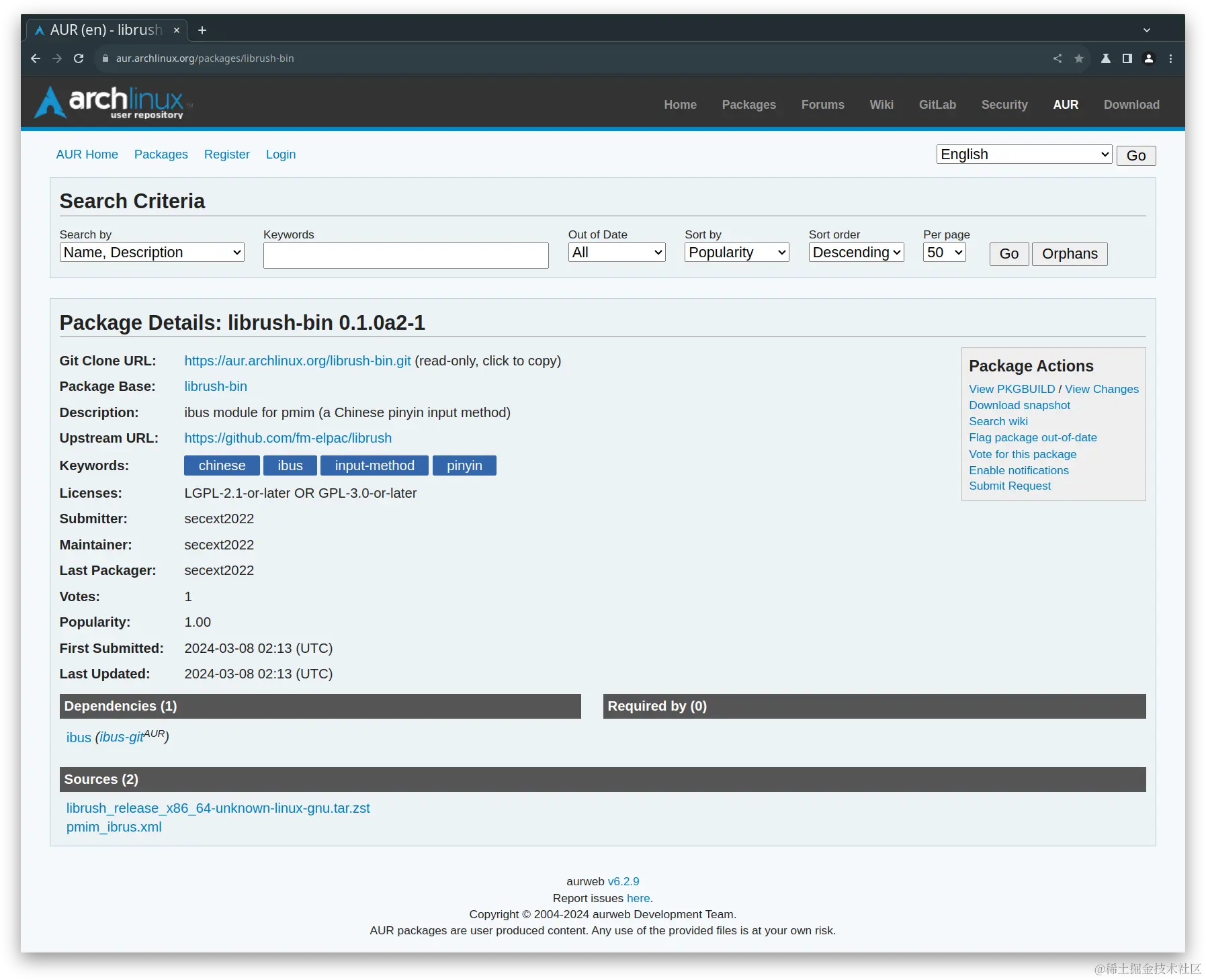Open the Packages sub-navigation link
Screen dimensions: 1206x980
(x=161, y=154)
